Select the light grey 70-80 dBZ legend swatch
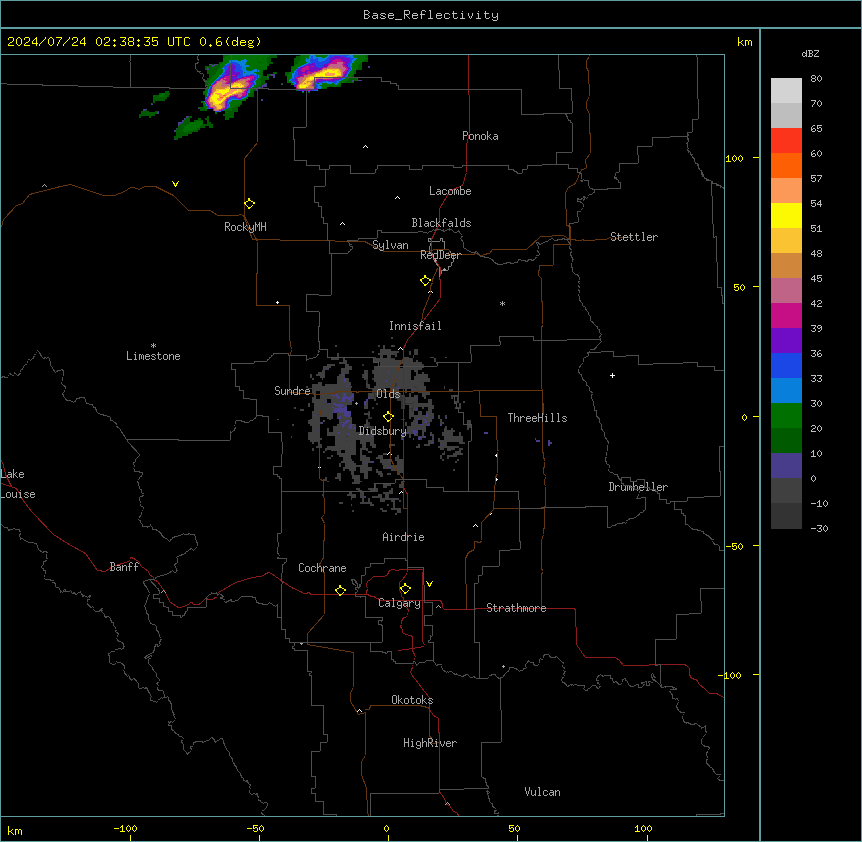 786,90
